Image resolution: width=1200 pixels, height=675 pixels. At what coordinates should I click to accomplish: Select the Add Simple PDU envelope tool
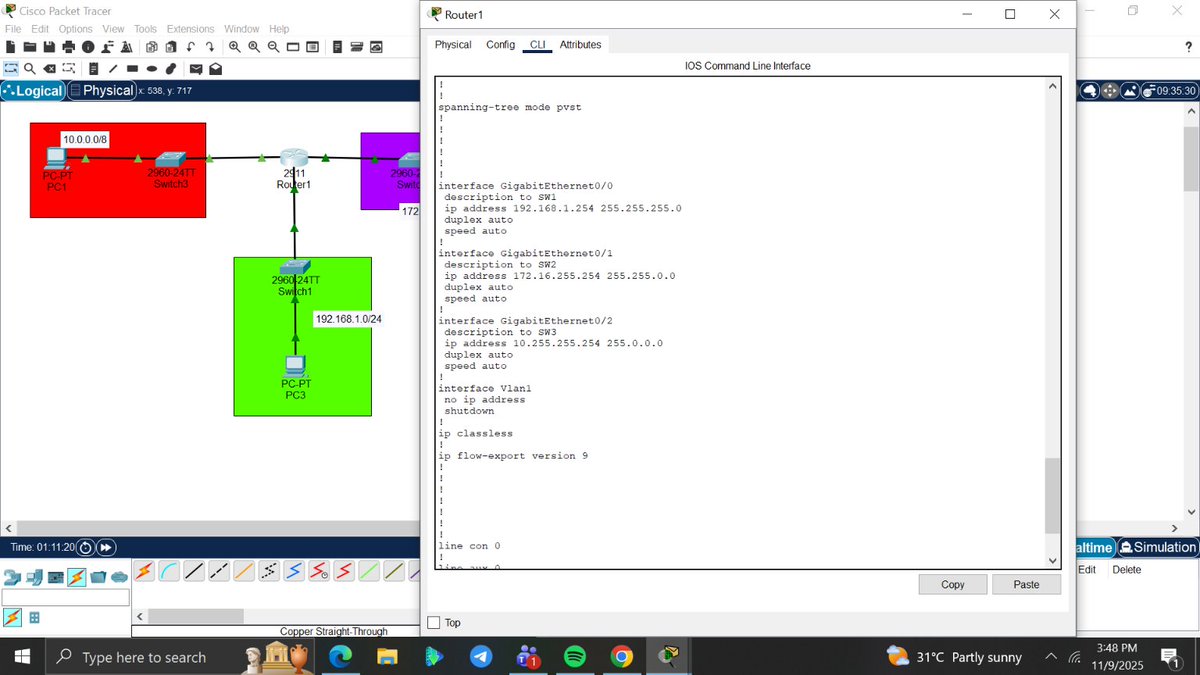click(x=196, y=68)
